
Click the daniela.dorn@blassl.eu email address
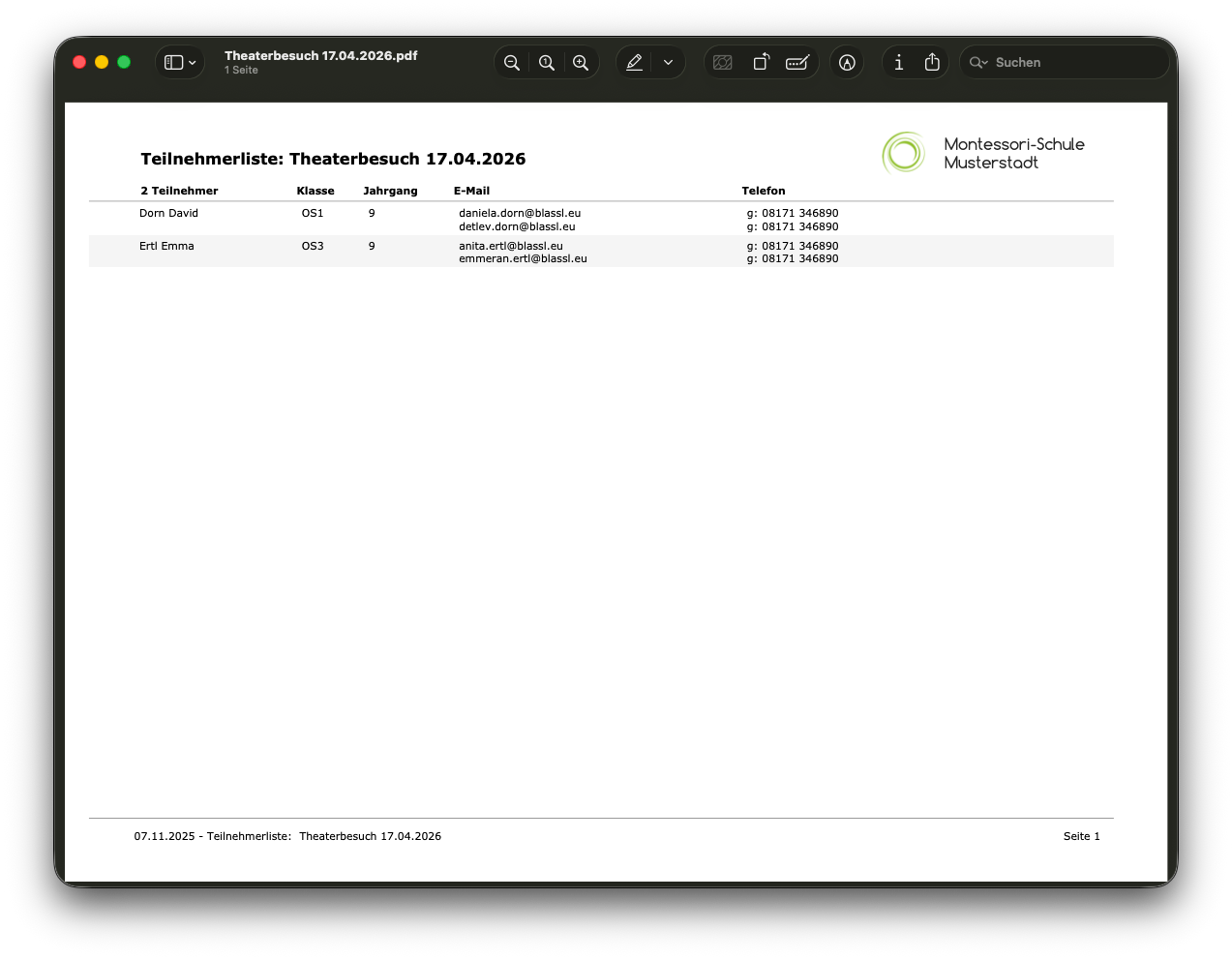point(520,213)
